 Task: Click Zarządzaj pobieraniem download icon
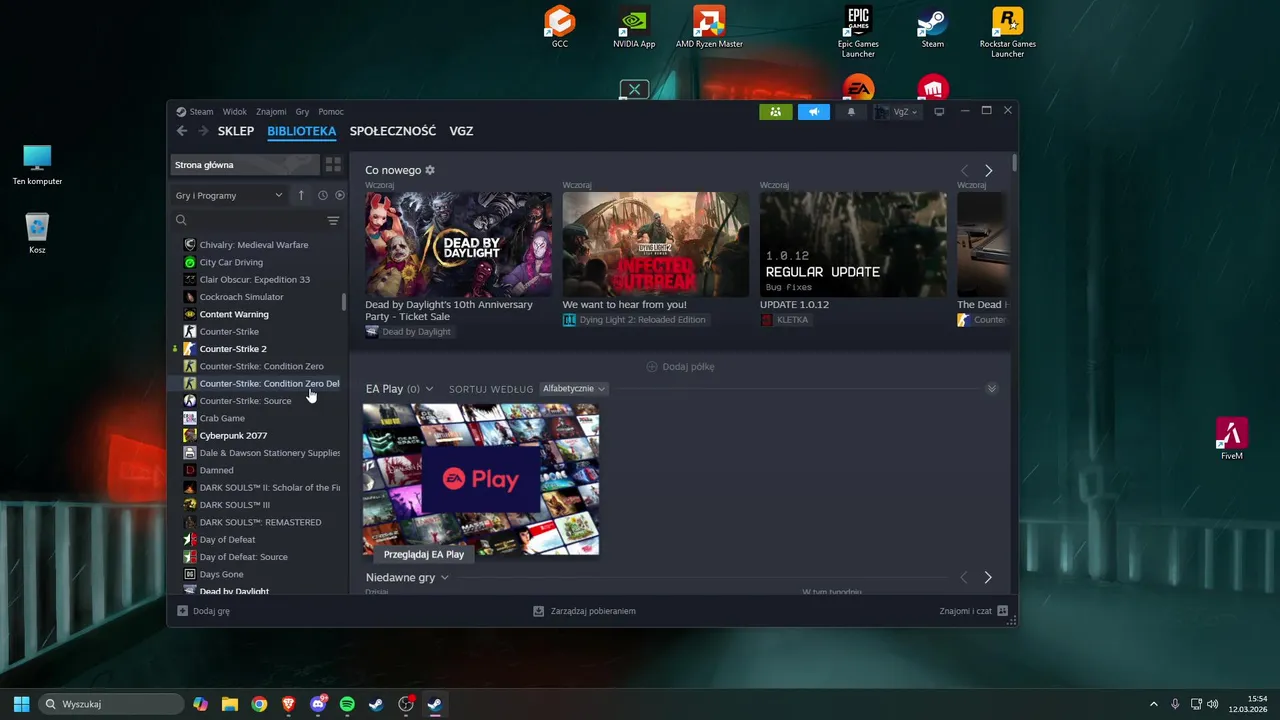coord(539,611)
